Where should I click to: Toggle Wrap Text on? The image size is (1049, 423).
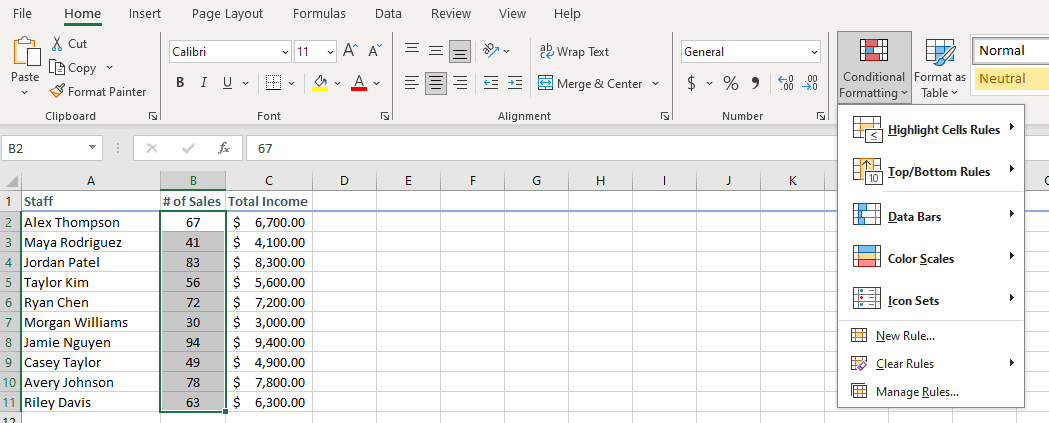pos(574,52)
